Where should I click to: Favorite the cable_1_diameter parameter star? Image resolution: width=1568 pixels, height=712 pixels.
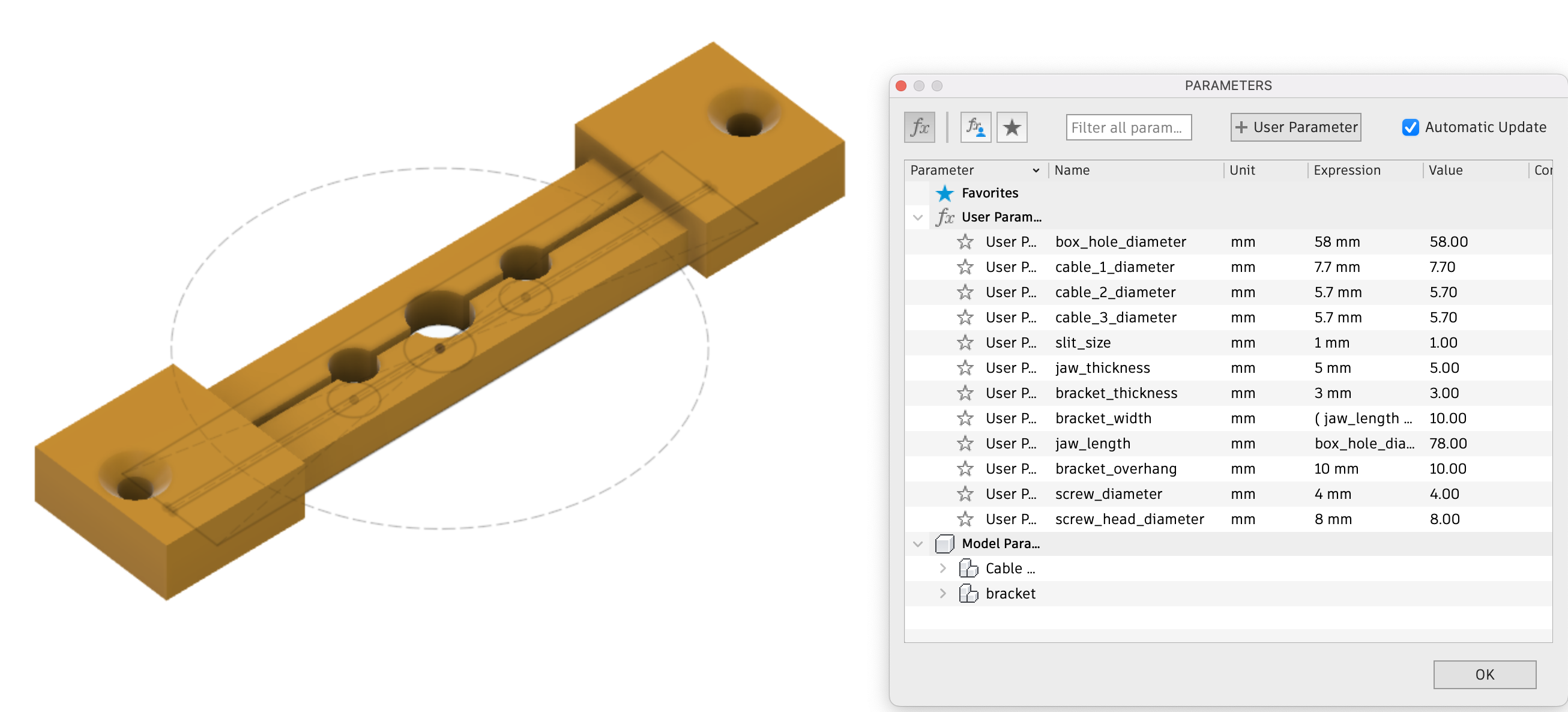965,267
